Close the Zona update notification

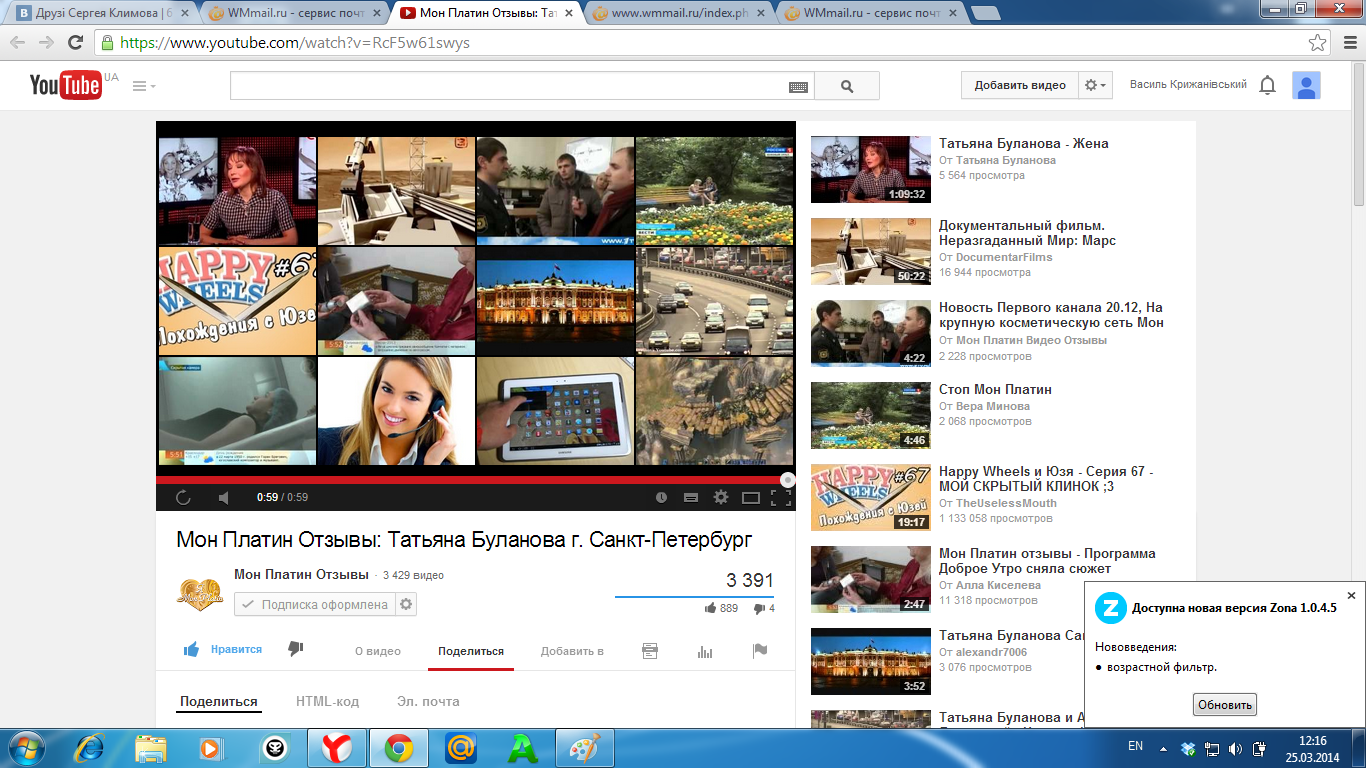[1351, 595]
